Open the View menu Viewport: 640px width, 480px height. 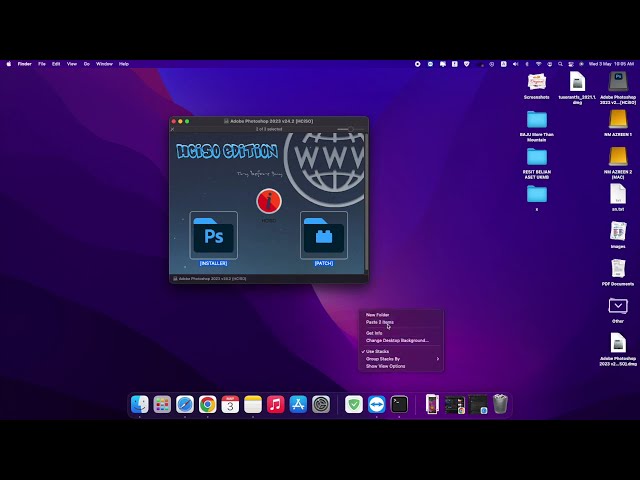(72, 64)
